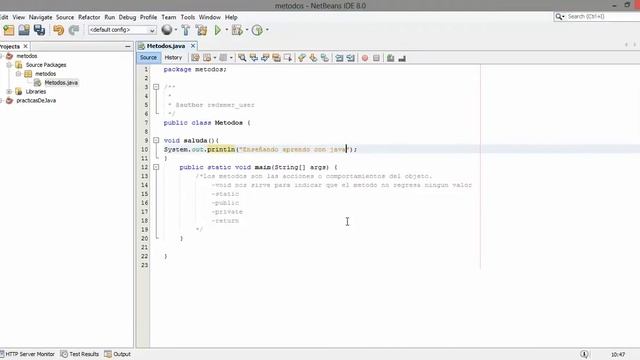Open dropdown arrow next to Run Project

(x=227, y=30)
